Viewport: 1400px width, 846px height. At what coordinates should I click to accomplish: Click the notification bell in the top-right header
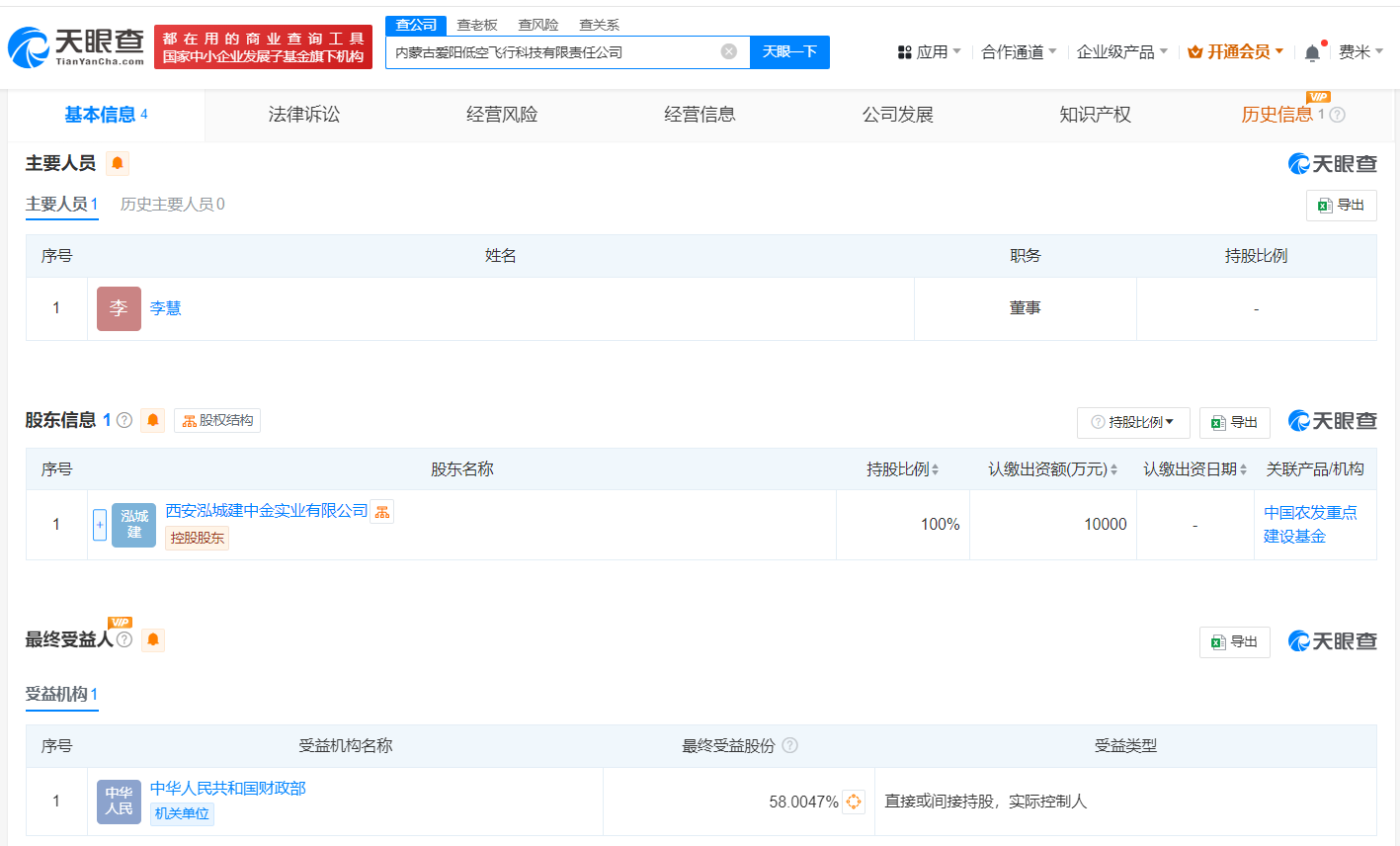click(x=1312, y=50)
